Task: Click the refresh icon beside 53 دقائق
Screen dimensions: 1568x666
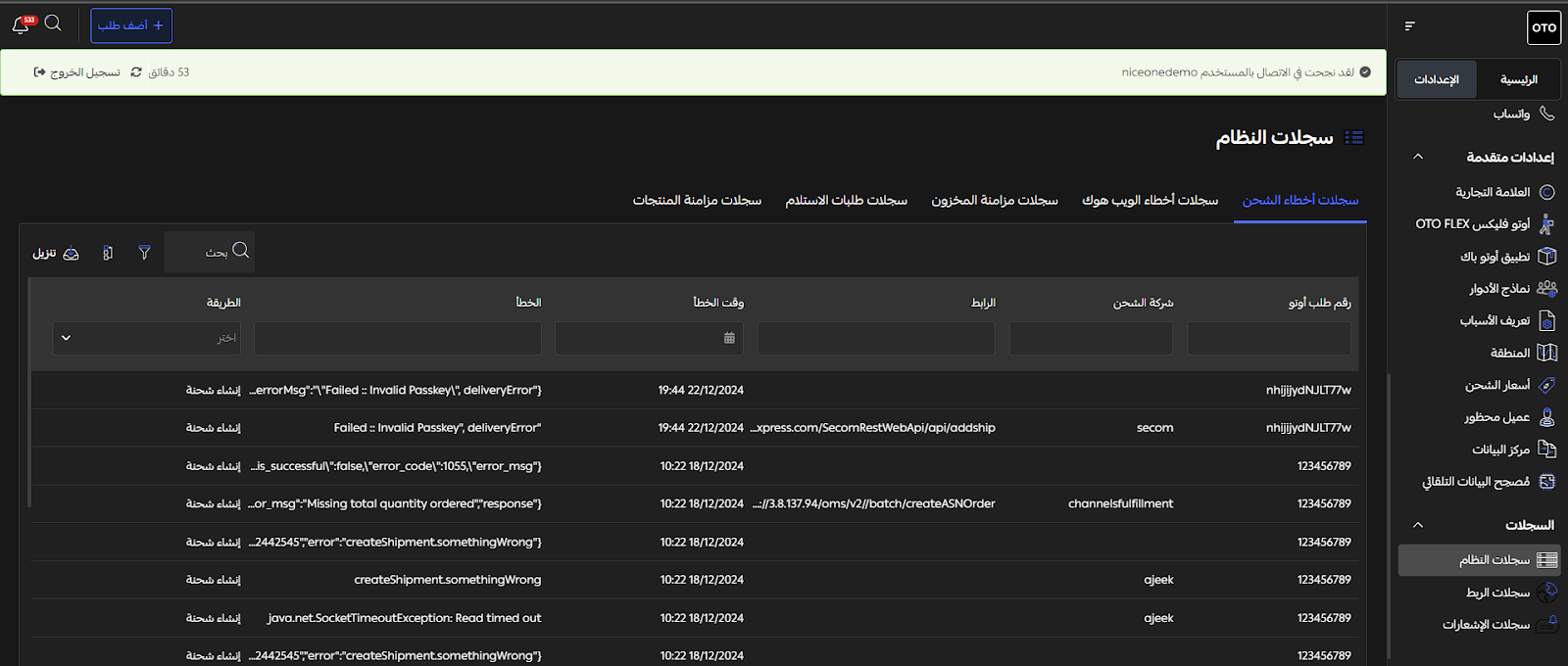Action: tap(136, 72)
